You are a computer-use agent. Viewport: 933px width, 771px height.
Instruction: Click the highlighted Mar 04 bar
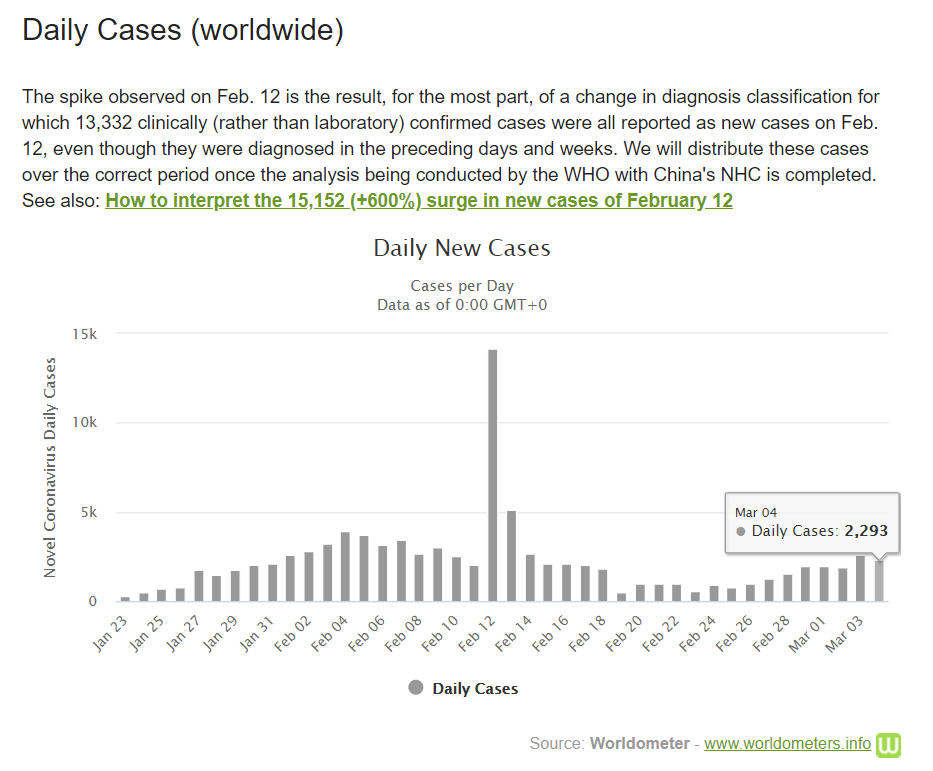pos(879,581)
